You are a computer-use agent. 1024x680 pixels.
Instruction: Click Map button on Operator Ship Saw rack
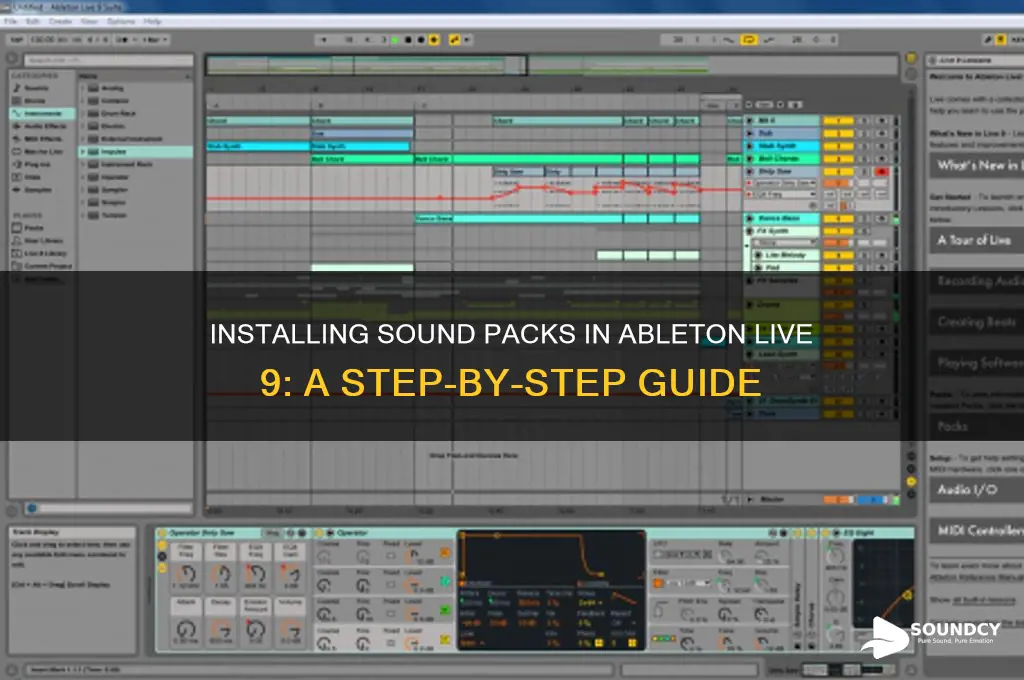click(x=272, y=533)
